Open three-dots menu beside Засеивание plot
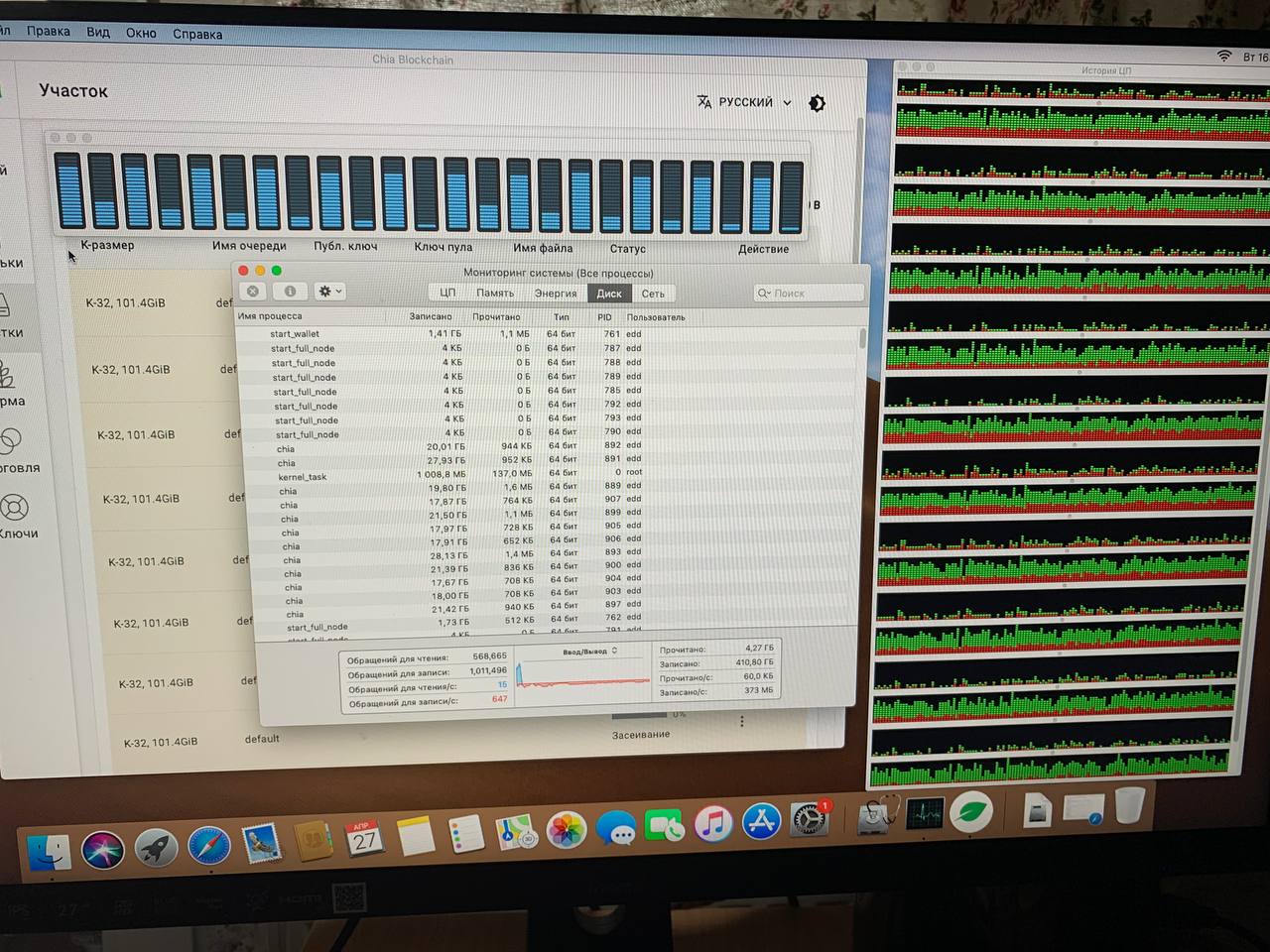Image resolution: width=1270 pixels, height=952 pixels. coord(741,722)
